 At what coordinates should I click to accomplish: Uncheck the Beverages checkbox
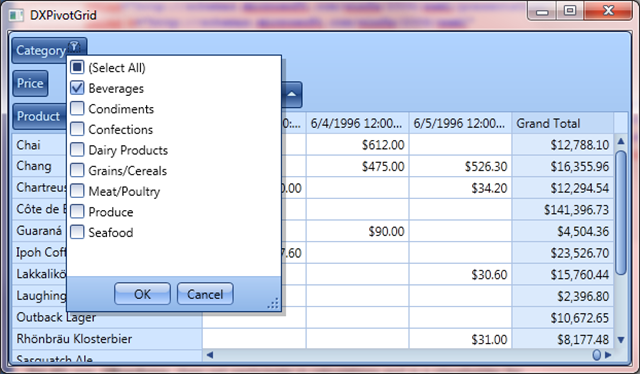coord(77,88)
